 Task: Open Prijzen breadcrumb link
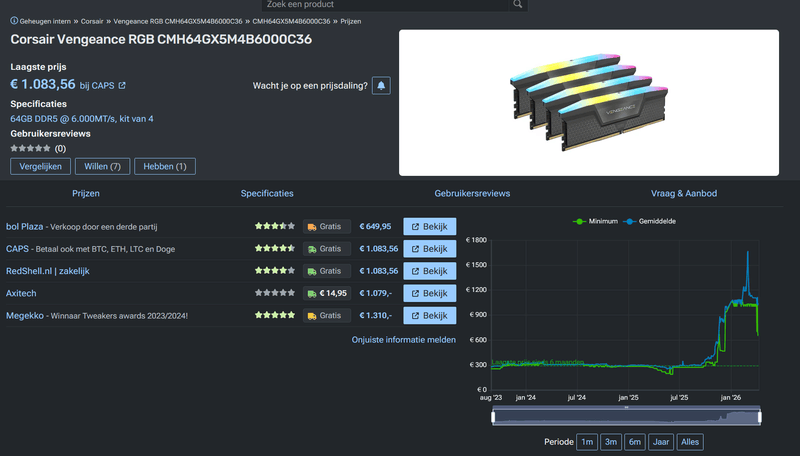(351, 21)
